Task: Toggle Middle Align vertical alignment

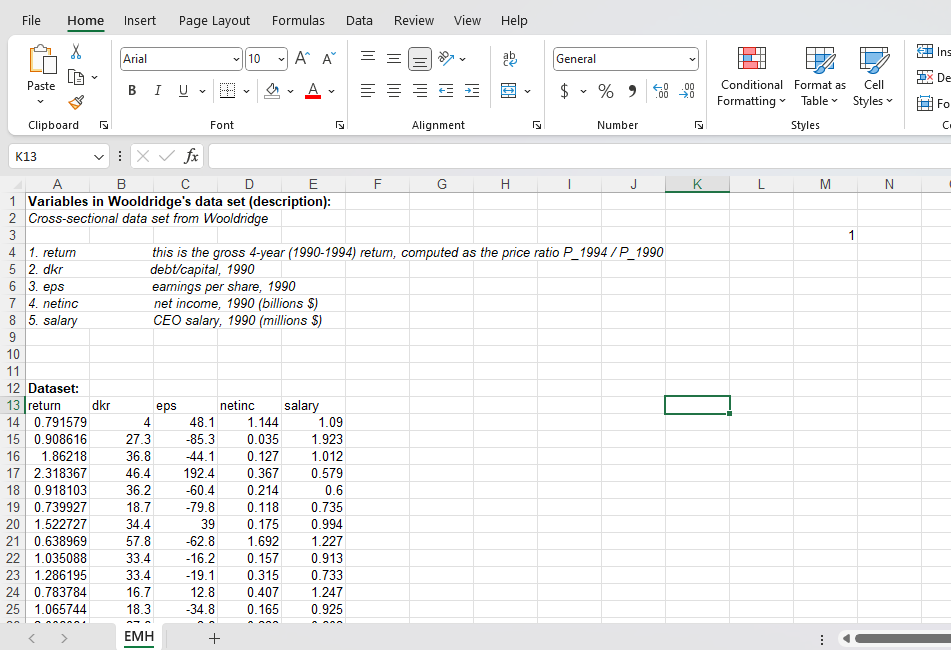Action: pyautogui.click(x=394, y=59)
